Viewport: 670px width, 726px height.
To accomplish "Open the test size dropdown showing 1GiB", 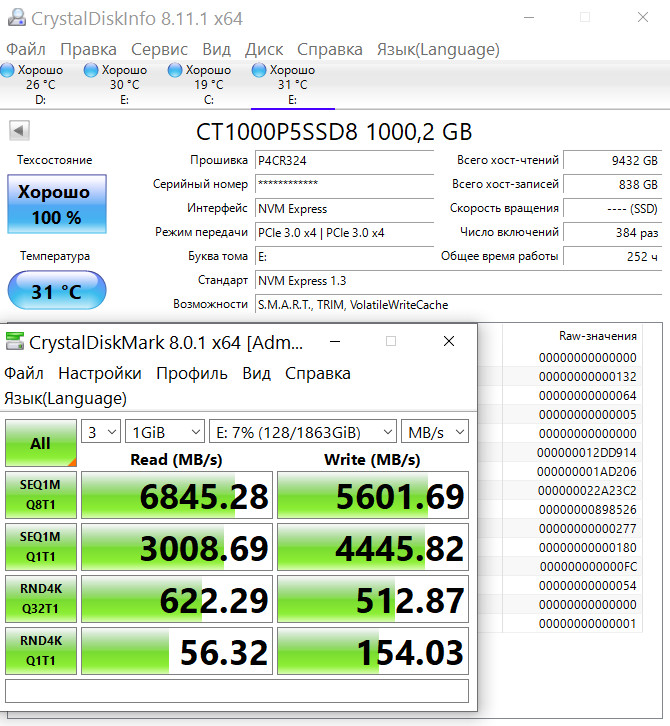I will pyautogui.click(x=165, y=432).
